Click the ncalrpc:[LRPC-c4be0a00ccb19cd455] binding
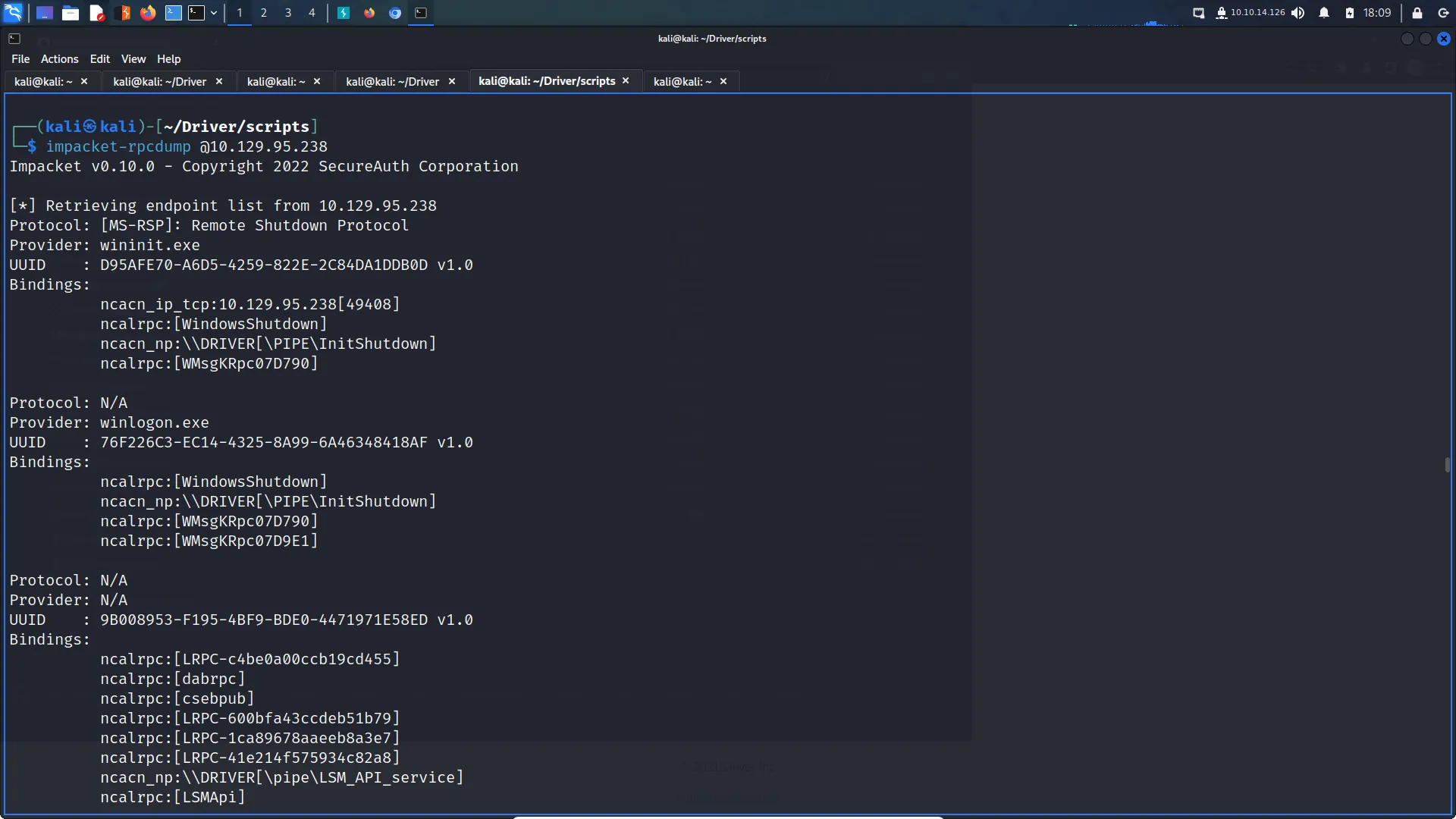The height and width of the screenshot is (819, 1456). (x=250, y=659)
